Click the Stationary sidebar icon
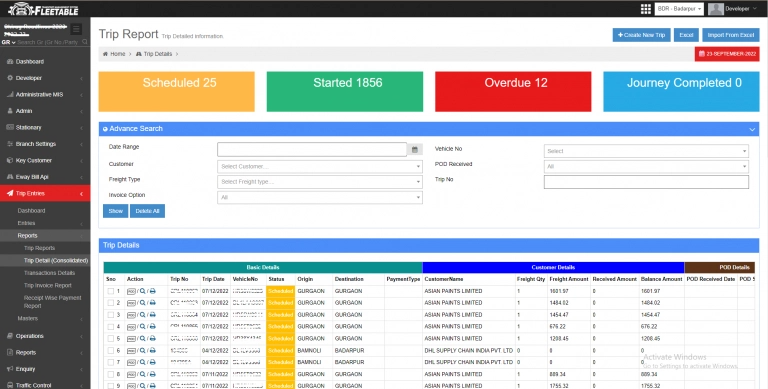This screenshot has width=768, height=389. tap(10, 127)
